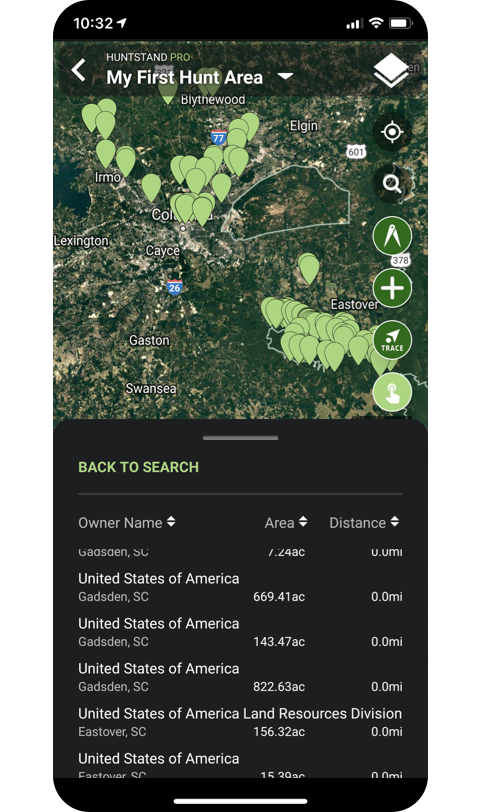The width and height of the screenshot is (480, 812).
Task: Tap the Interstate 26 shield on map
Action: pyautogui.click(x=174, y=287)
